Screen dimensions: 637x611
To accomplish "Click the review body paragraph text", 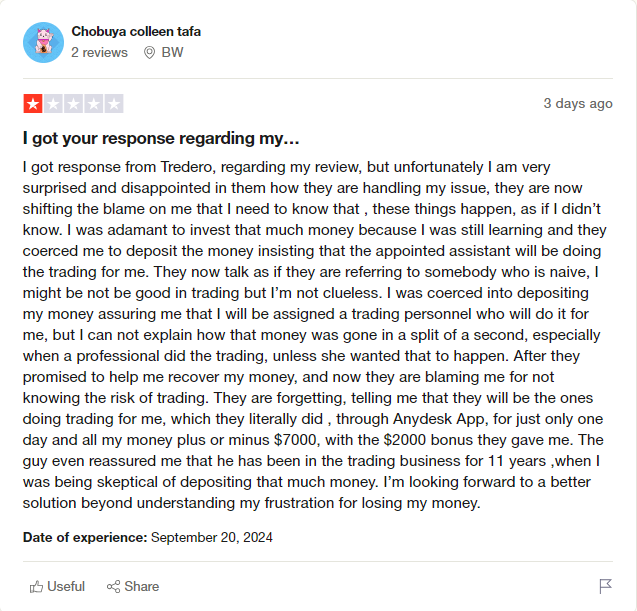I will (x=315, y=335).
